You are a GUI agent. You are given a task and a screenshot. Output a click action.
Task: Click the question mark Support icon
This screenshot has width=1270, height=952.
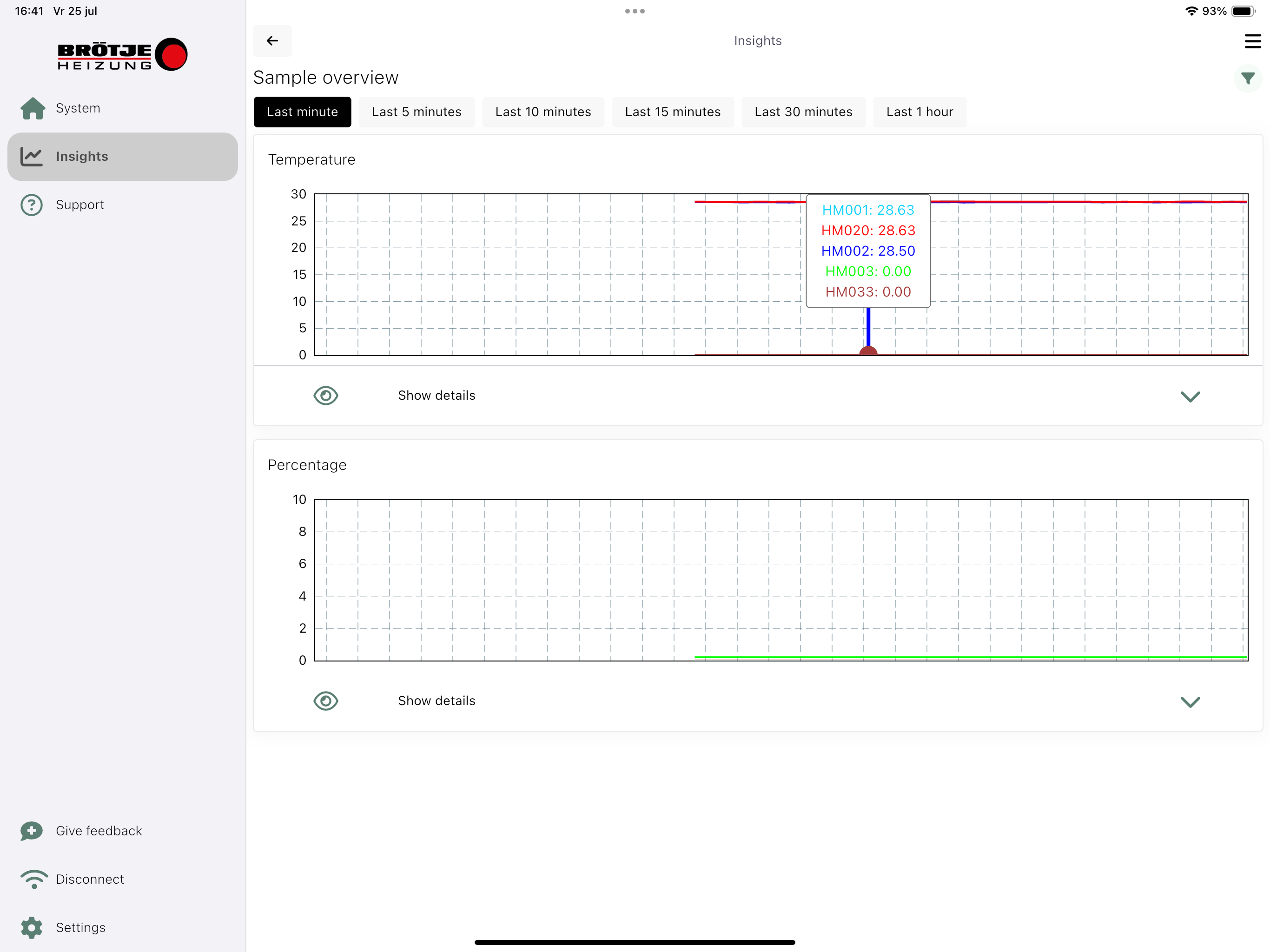click(32, 205)
